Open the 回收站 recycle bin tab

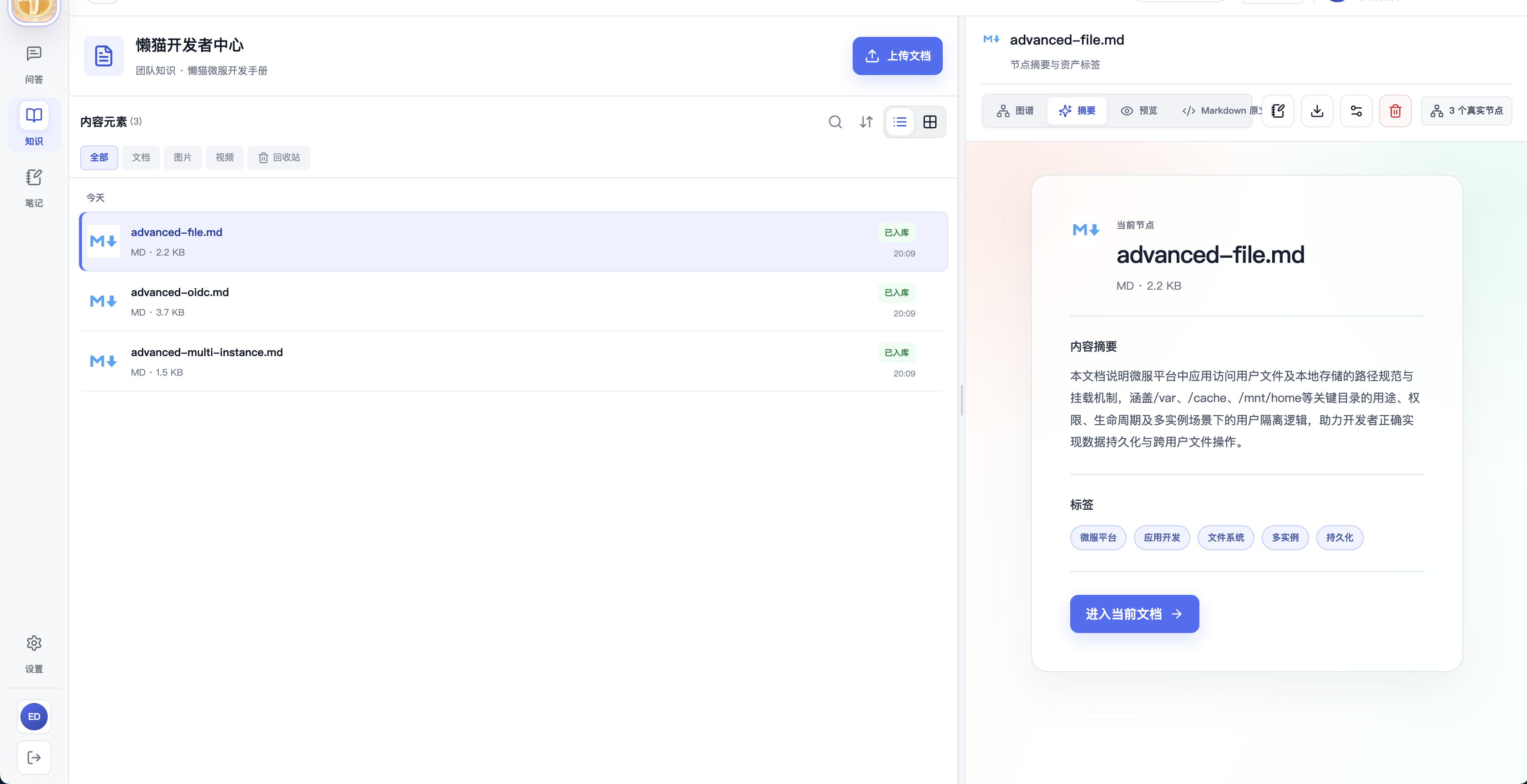click(279, 158)
